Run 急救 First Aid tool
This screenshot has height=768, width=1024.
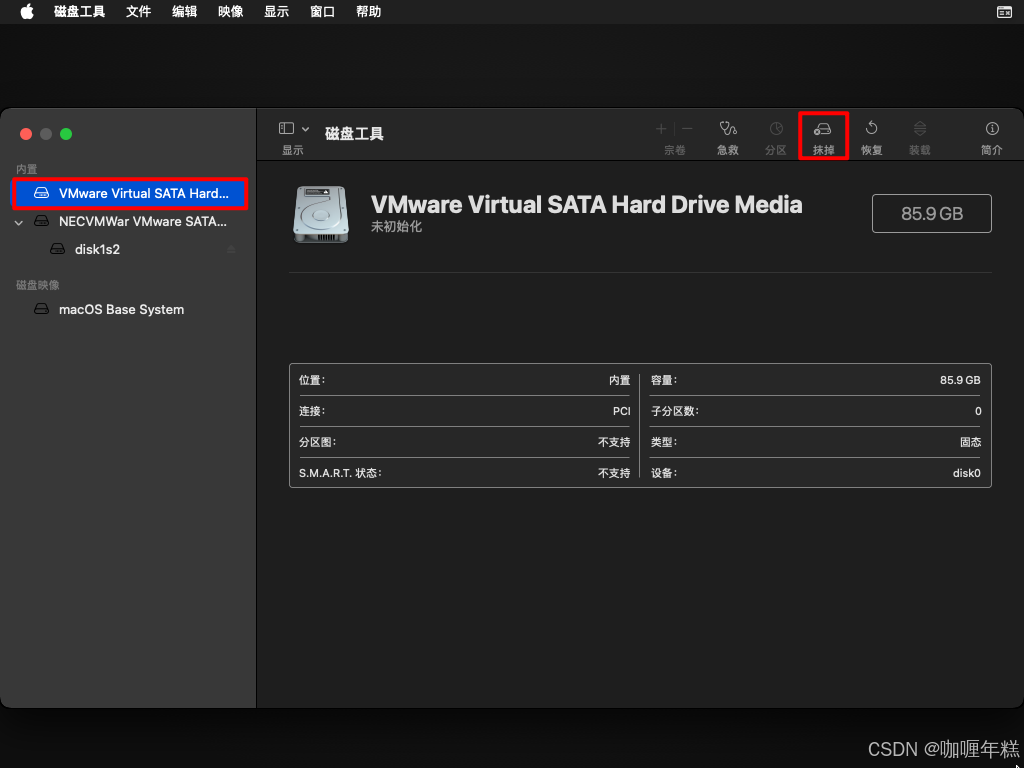click(x=728, y=138)
